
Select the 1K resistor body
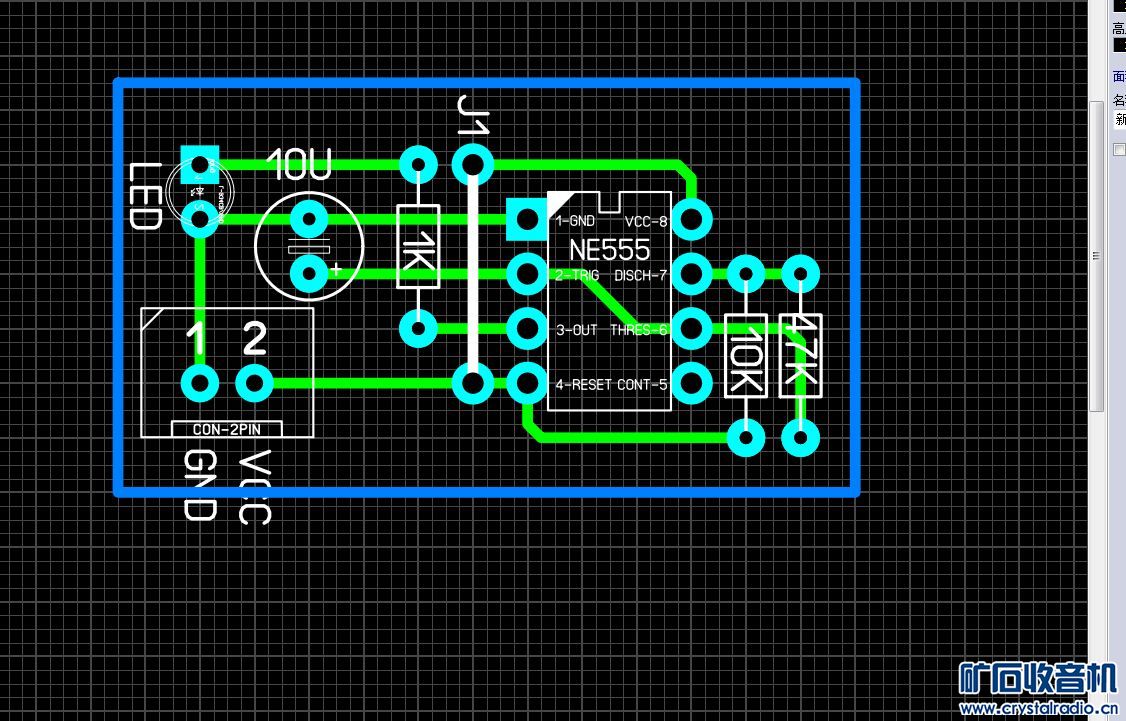(418, 247)
